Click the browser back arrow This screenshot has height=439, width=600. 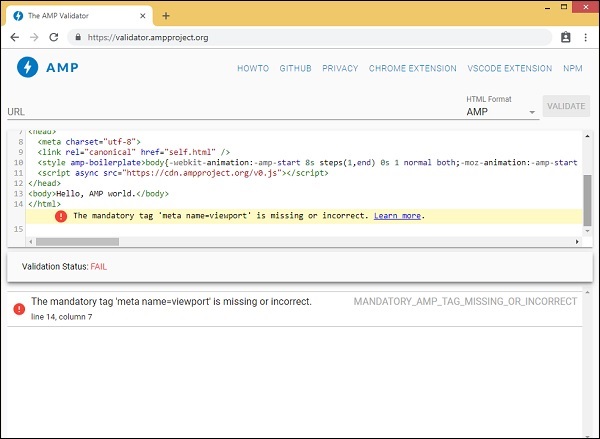pos(16,37)
